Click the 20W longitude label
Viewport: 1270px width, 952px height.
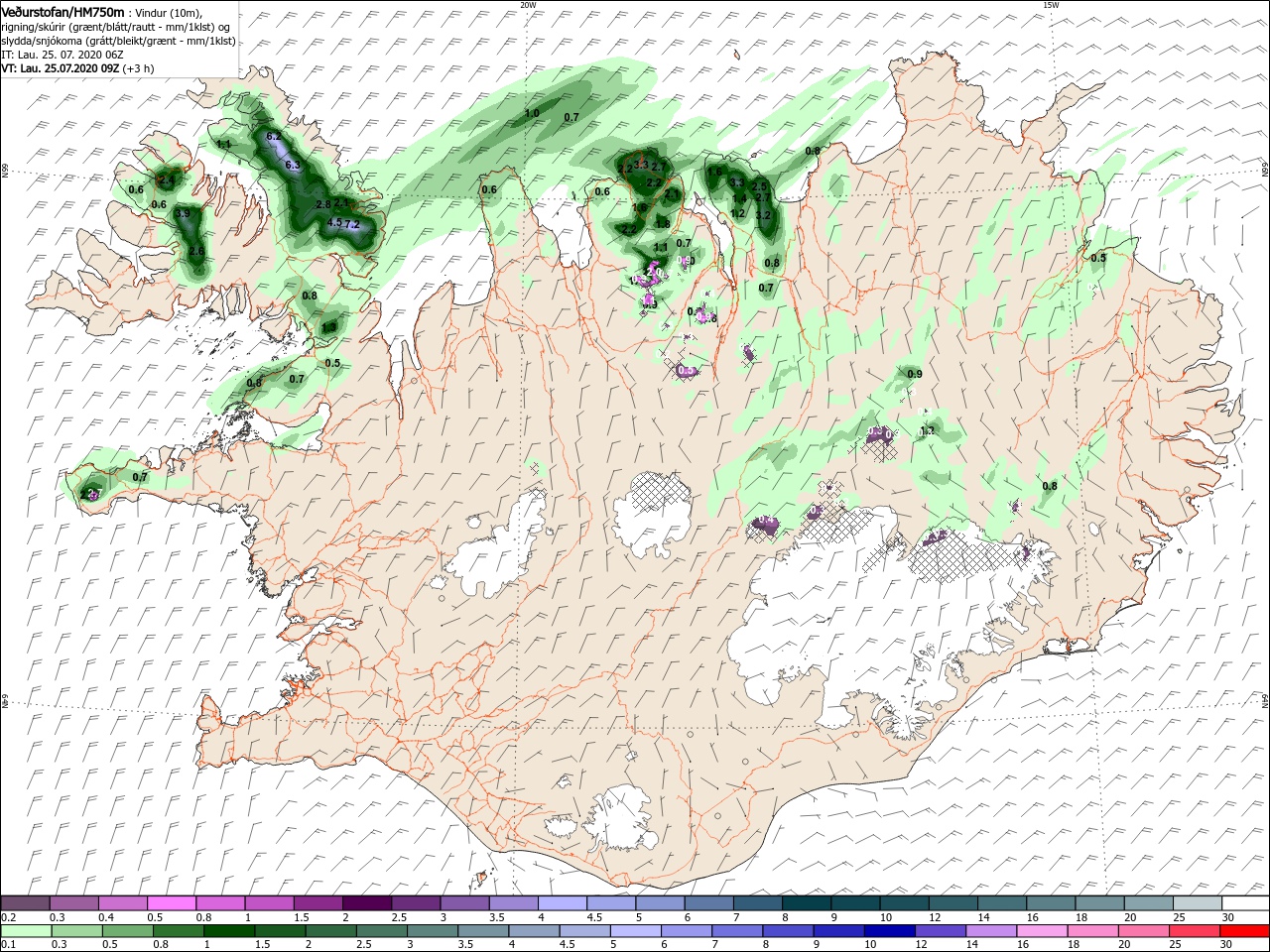coord(528,5)
